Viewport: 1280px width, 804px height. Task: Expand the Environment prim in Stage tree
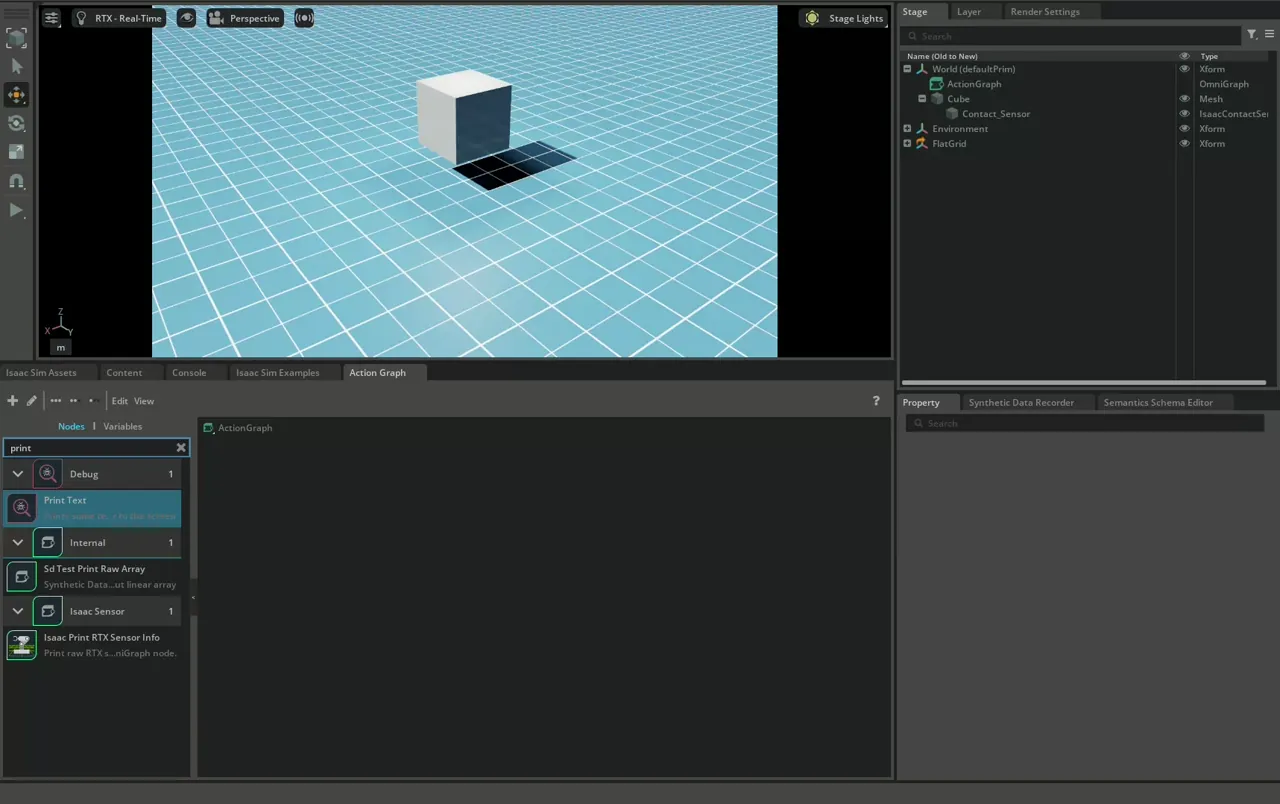tap(907, 129)
